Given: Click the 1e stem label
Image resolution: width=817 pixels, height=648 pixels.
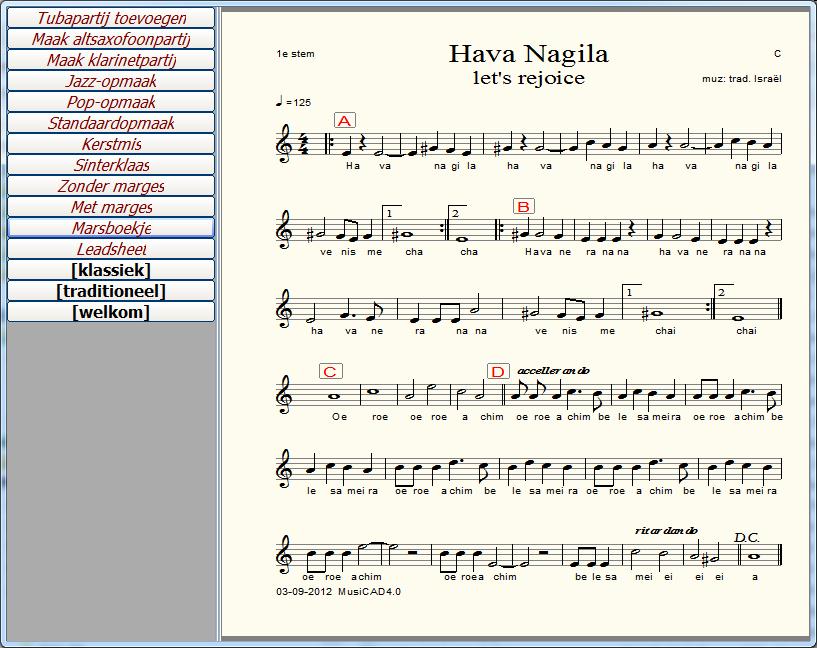Looking at the screenshot, I should coord(295,54).
